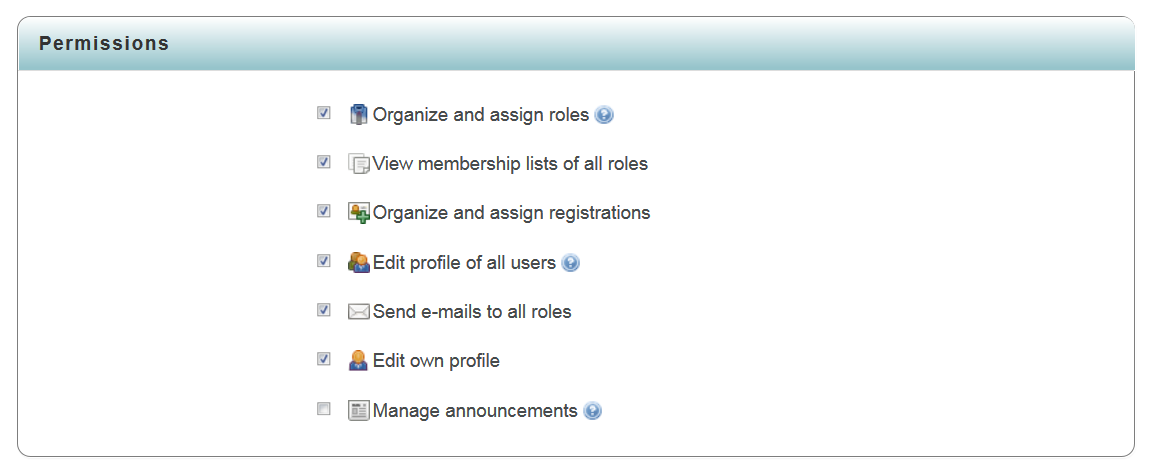Screen dimensions: 1154x472
Task: Show help for Manage announcements
Action: 593,411
